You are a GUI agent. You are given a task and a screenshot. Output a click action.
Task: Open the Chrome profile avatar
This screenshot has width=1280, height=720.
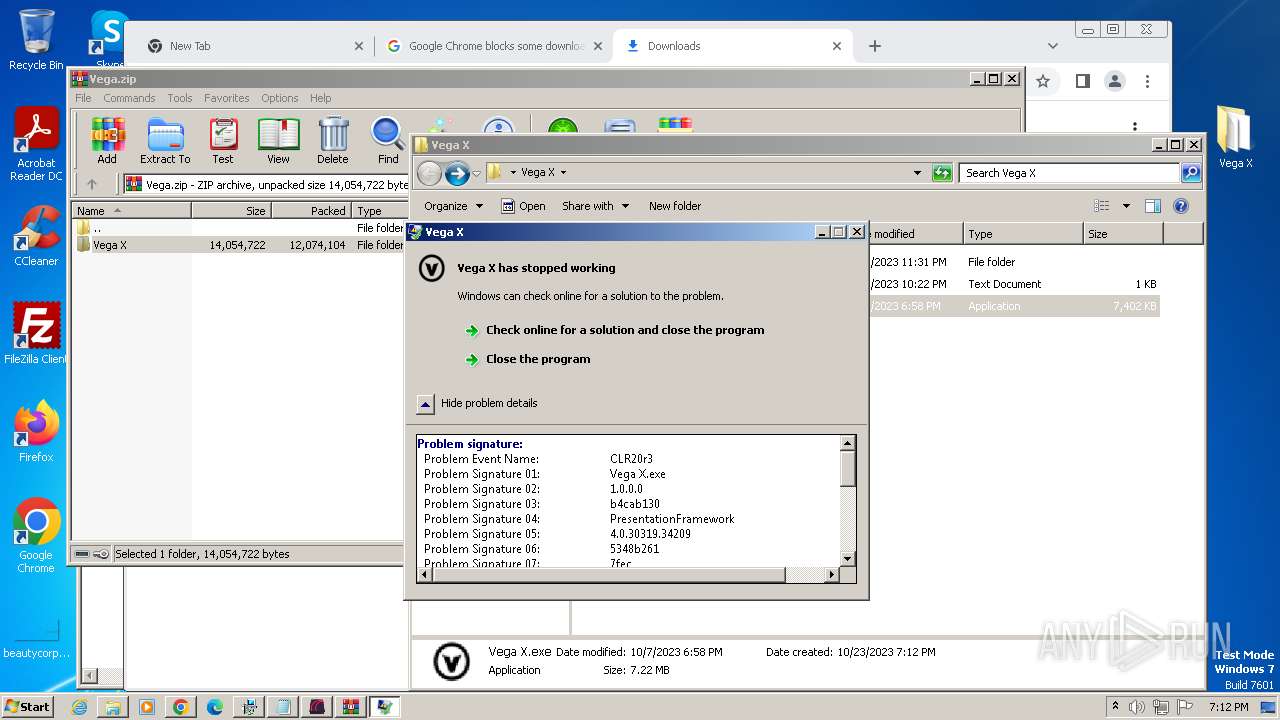[1115, 81]
